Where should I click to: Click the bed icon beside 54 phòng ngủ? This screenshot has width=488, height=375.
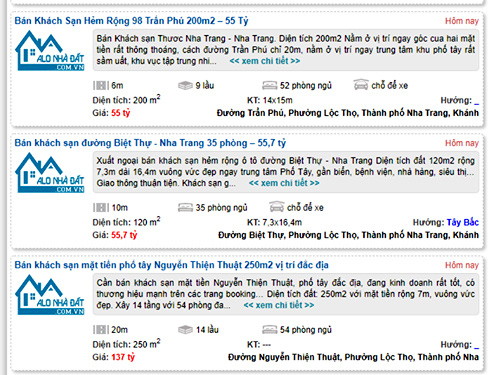269,330
